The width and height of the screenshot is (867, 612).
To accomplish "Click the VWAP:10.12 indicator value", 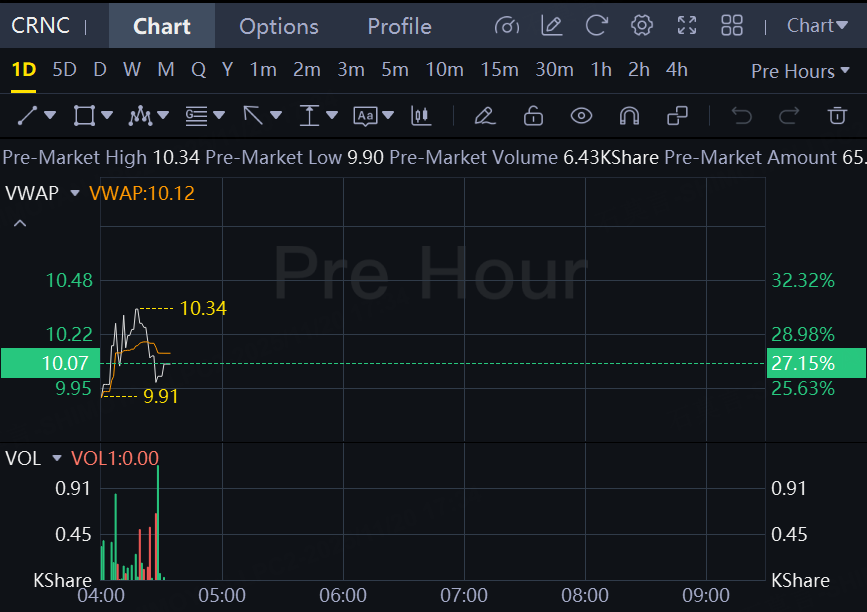I will pyautogui.click(x=142, y=193).
